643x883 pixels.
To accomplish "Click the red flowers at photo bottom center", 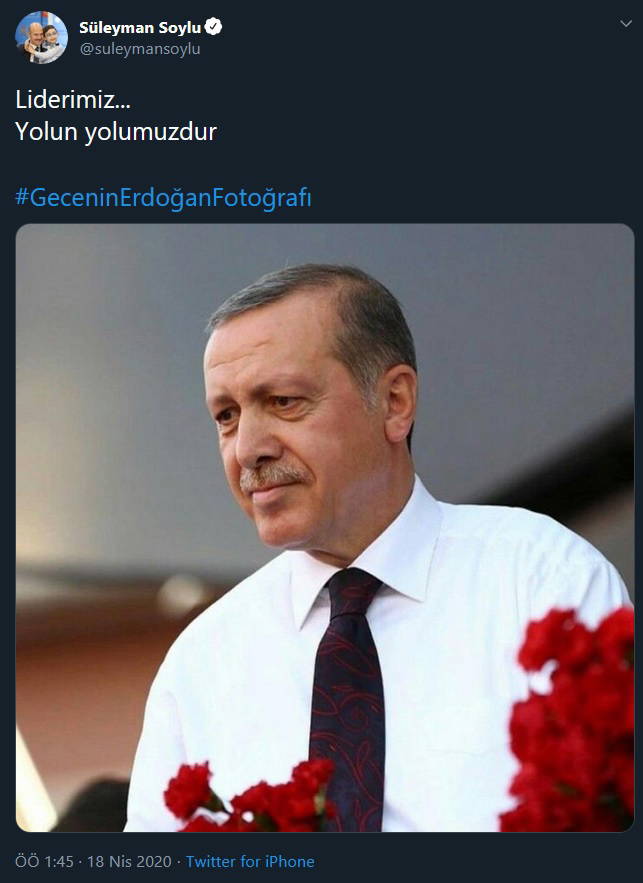I will point(251,796).
